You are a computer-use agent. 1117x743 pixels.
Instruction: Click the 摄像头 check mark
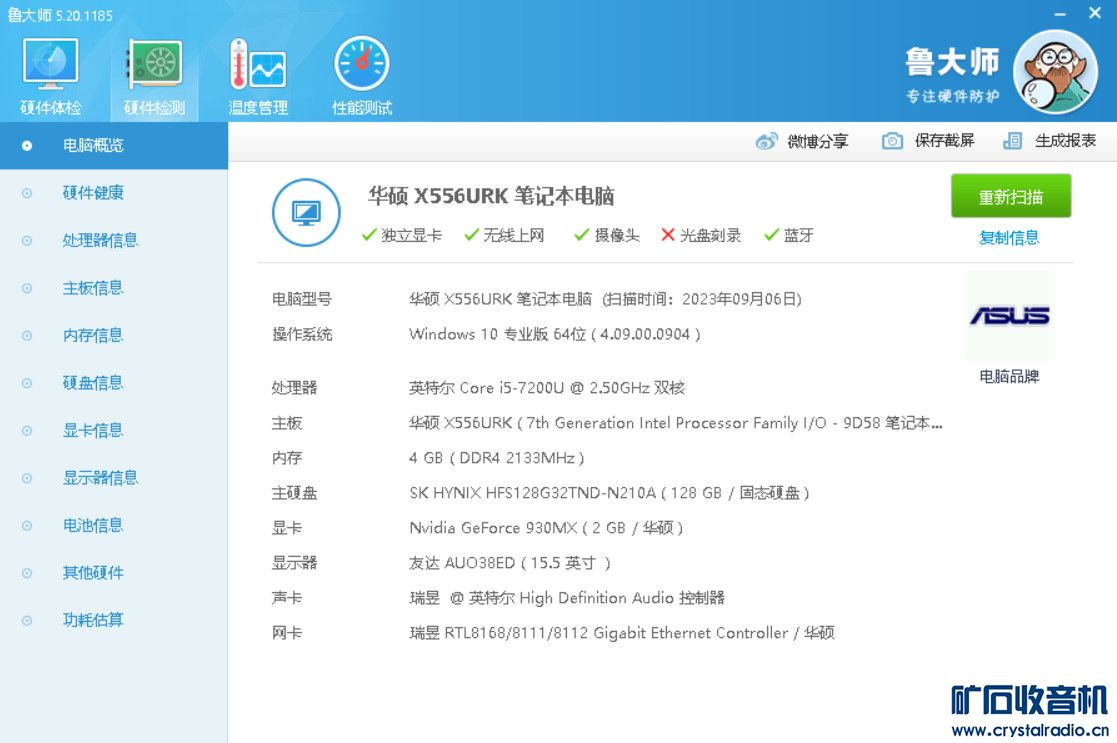pos(581,235)
